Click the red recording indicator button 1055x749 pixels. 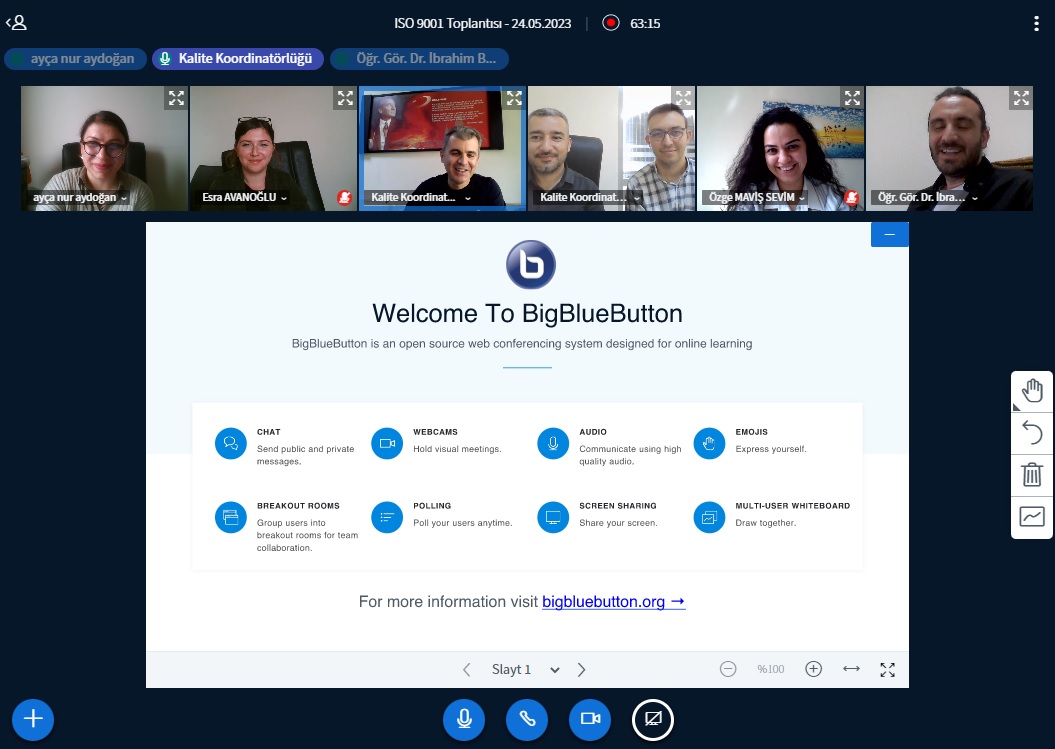click(610, 23)
